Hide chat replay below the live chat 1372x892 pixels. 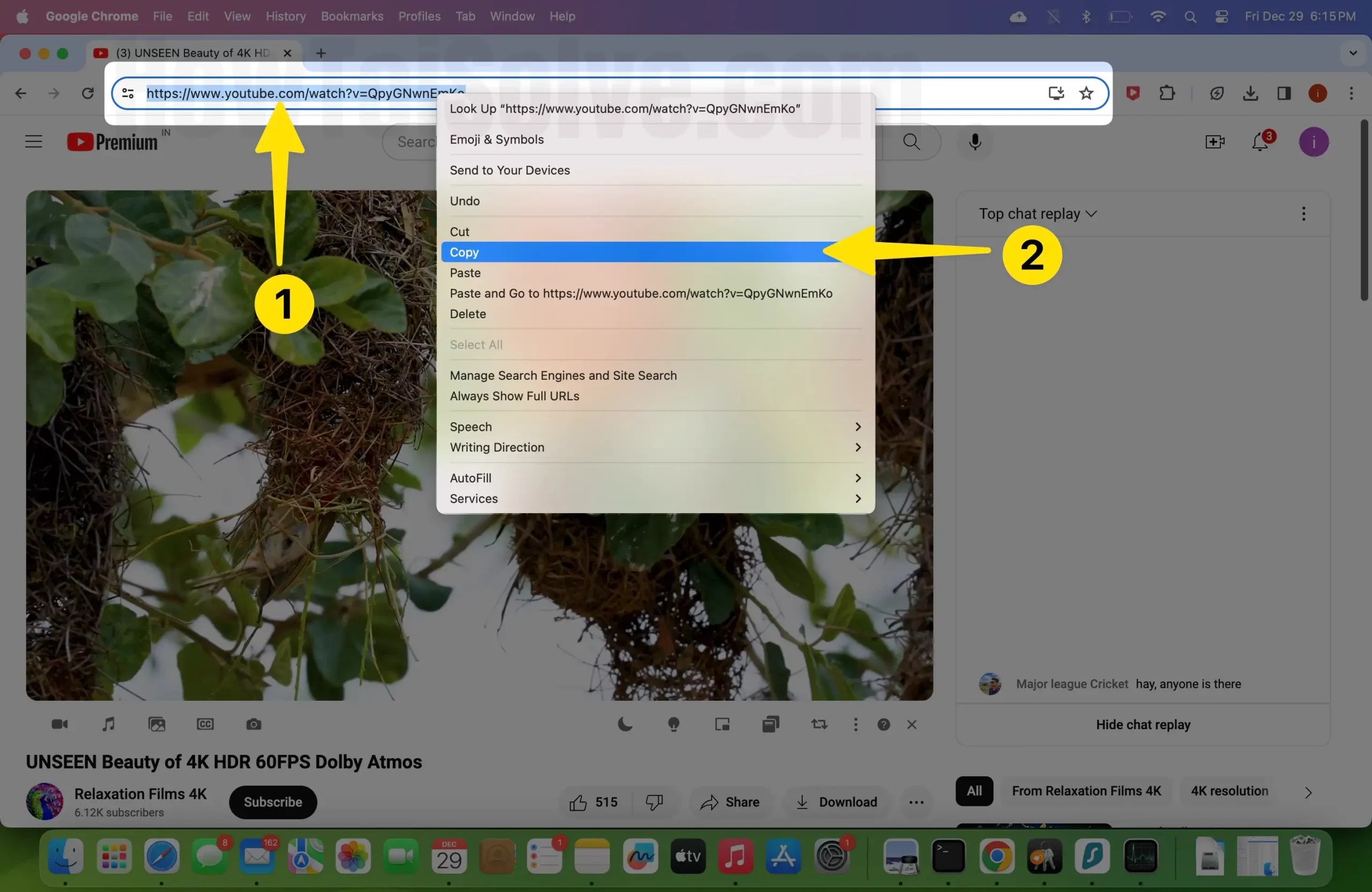pos(1143,724)
